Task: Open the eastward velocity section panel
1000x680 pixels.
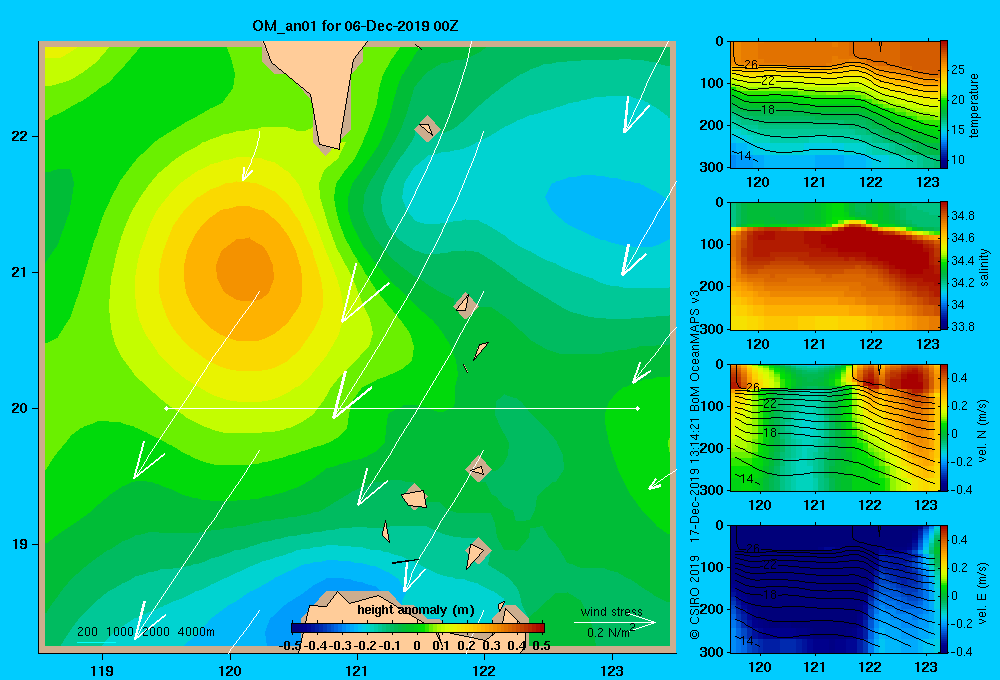Action: click(834, 589)
